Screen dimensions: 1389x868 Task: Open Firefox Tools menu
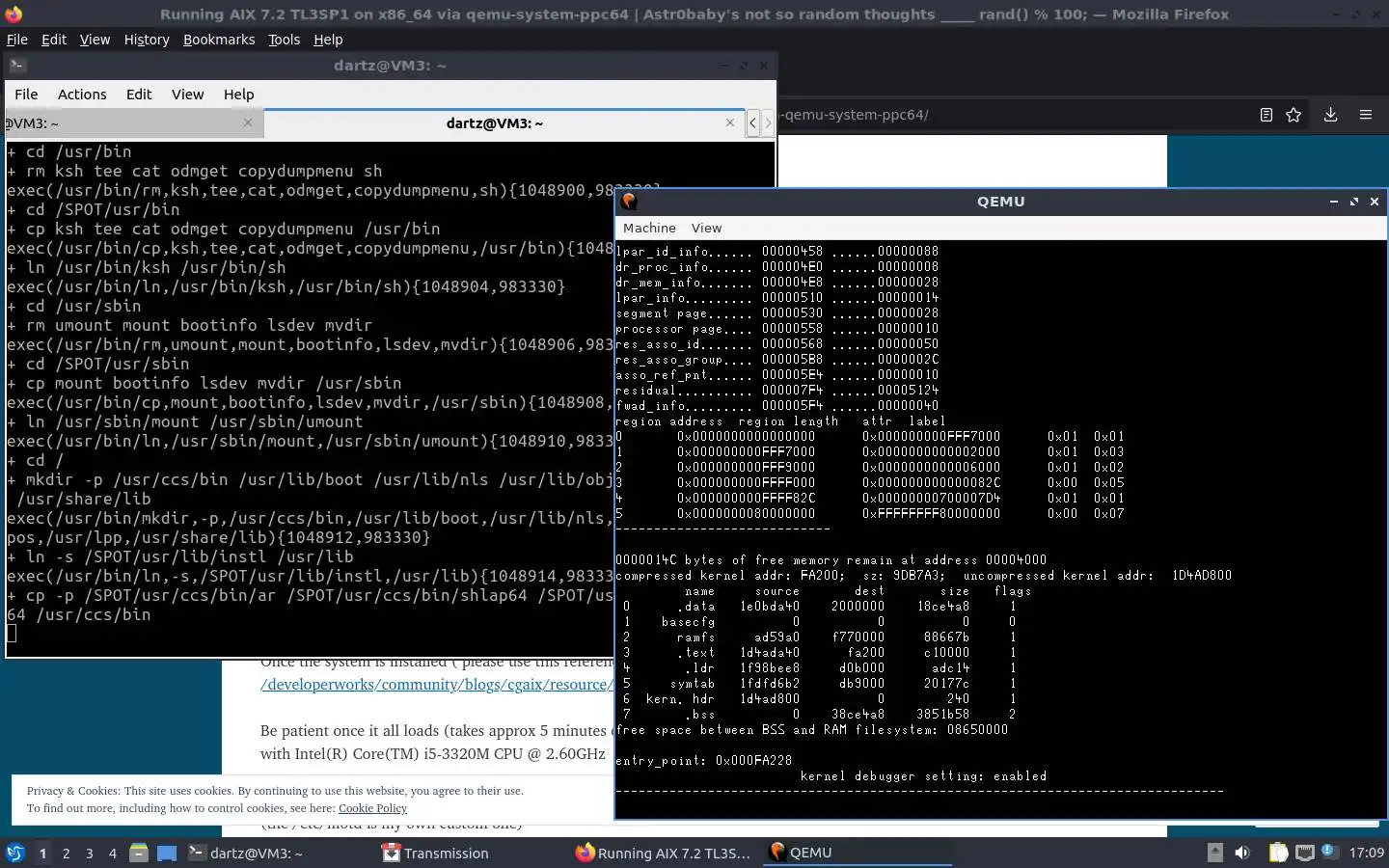(x=284, y=40)
